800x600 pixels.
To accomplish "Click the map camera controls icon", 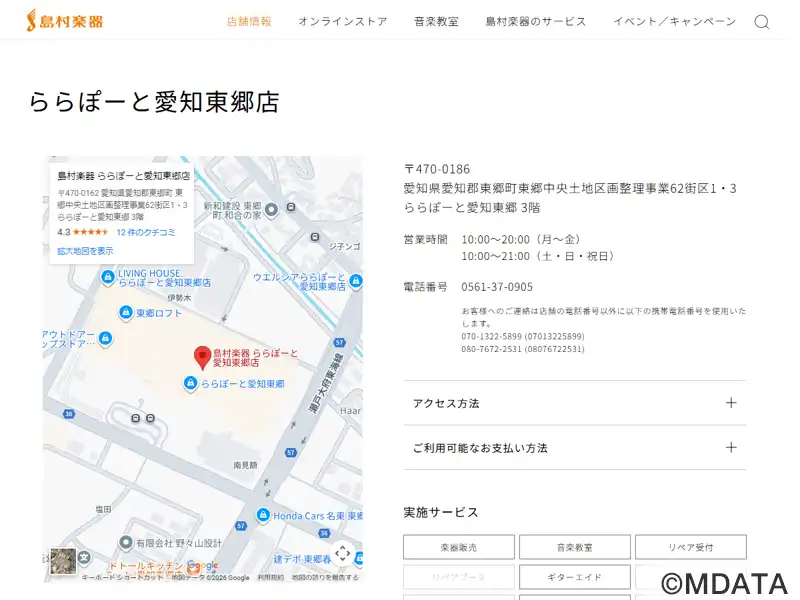I will click(x=342, y=553).
